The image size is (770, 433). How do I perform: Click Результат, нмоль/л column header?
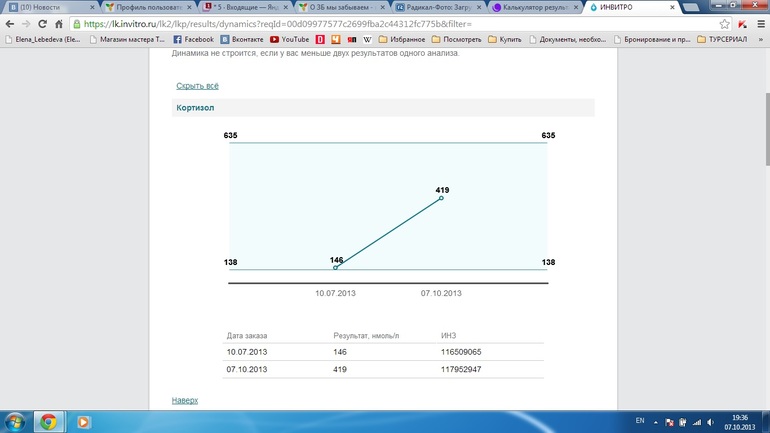click(x=366, y=336)
